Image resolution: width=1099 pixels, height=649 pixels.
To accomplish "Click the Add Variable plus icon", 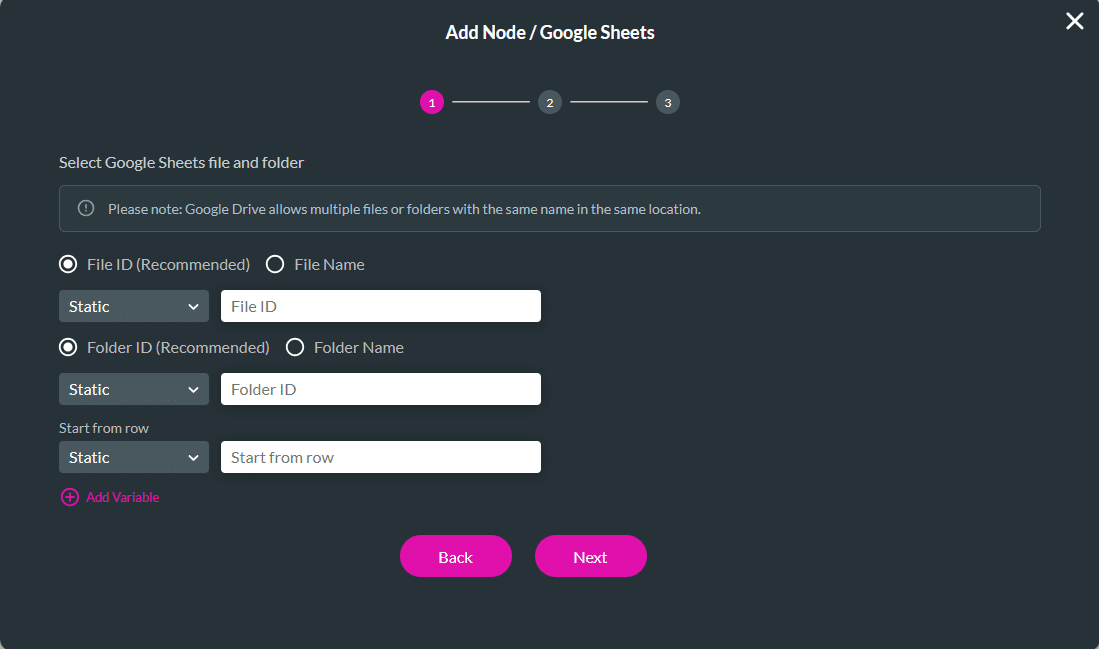I will [x=69, y=497].
